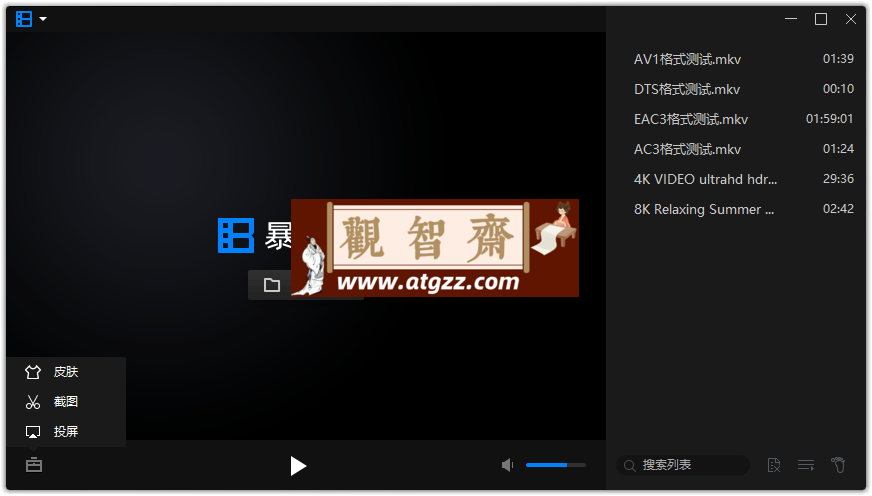Select 皮肤 skin option
The image size is (872, 496).
pyautogui.click(x=66, y=371)
